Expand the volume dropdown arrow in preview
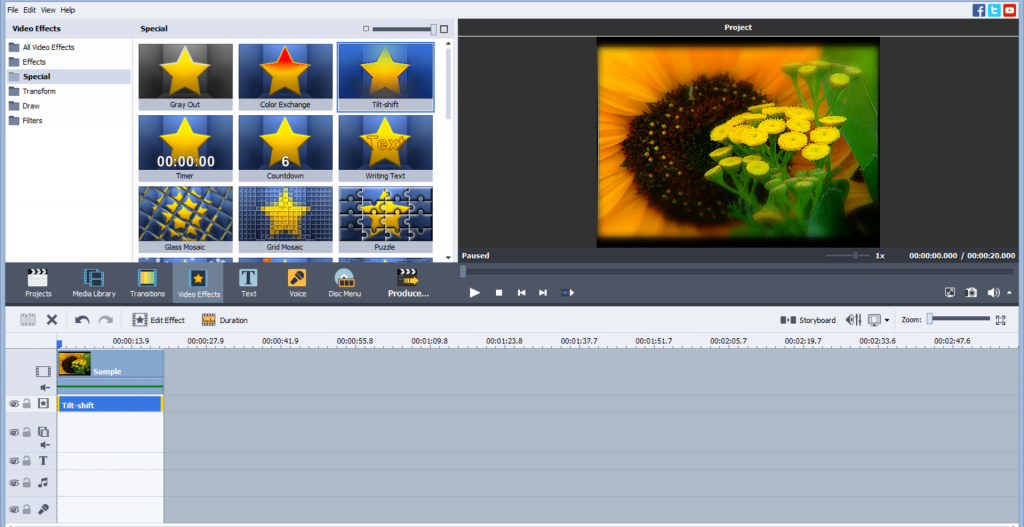The height and width of the screenshot is (527, 1024). [1009, 293]
